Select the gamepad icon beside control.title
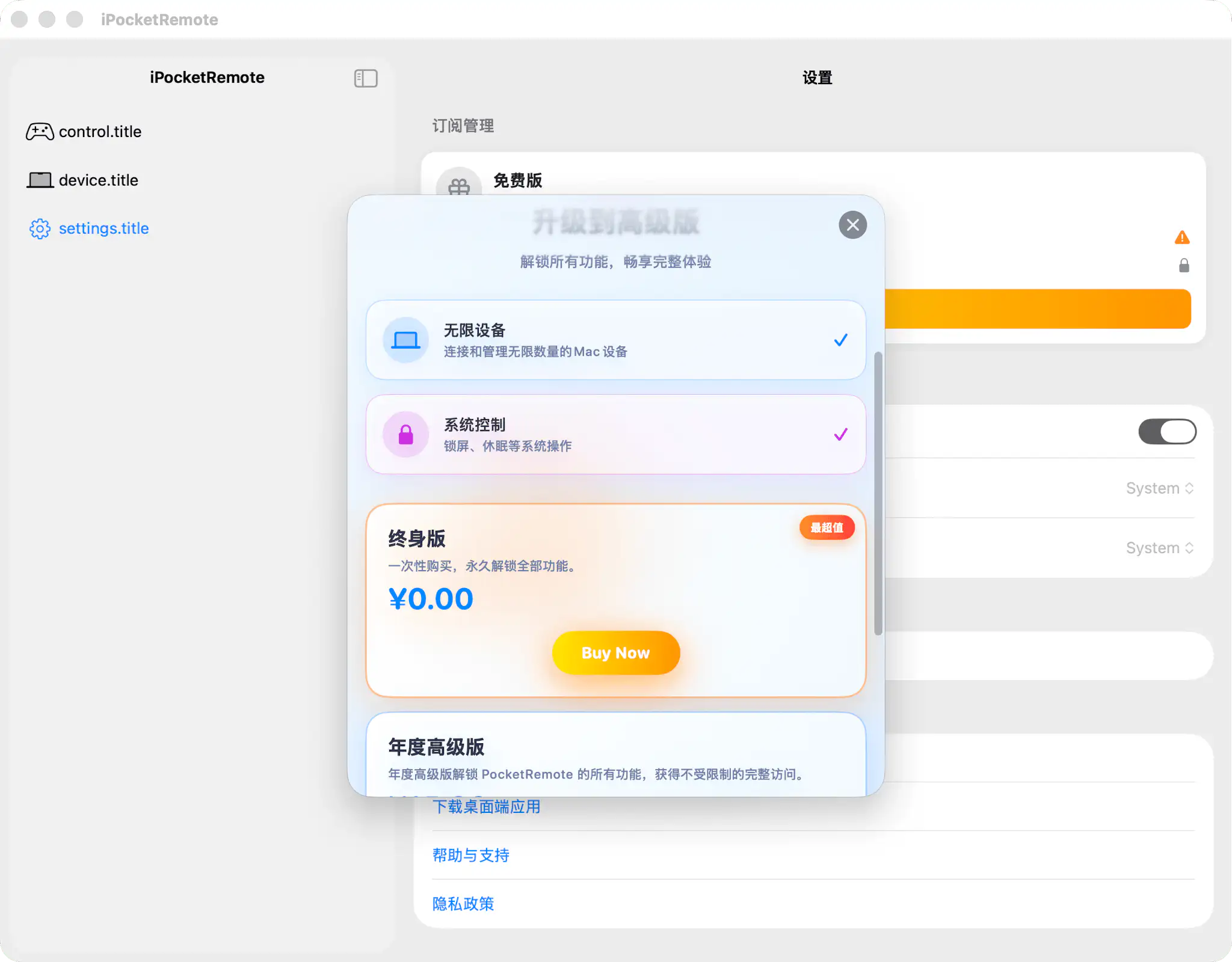The image size is (1232, 962). pos(40,132)
